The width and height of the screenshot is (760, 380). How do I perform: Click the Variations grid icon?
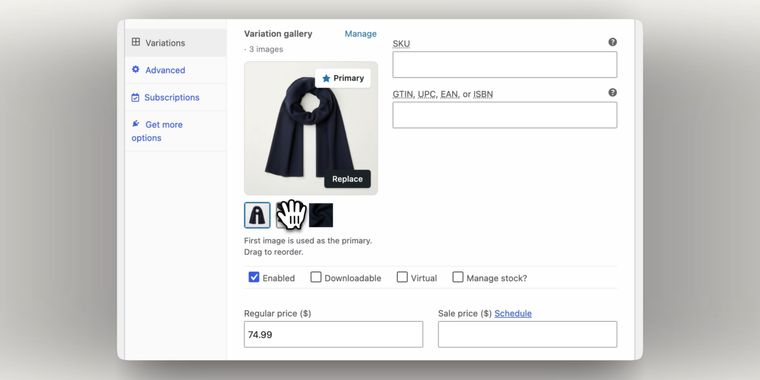pos(136,42)
